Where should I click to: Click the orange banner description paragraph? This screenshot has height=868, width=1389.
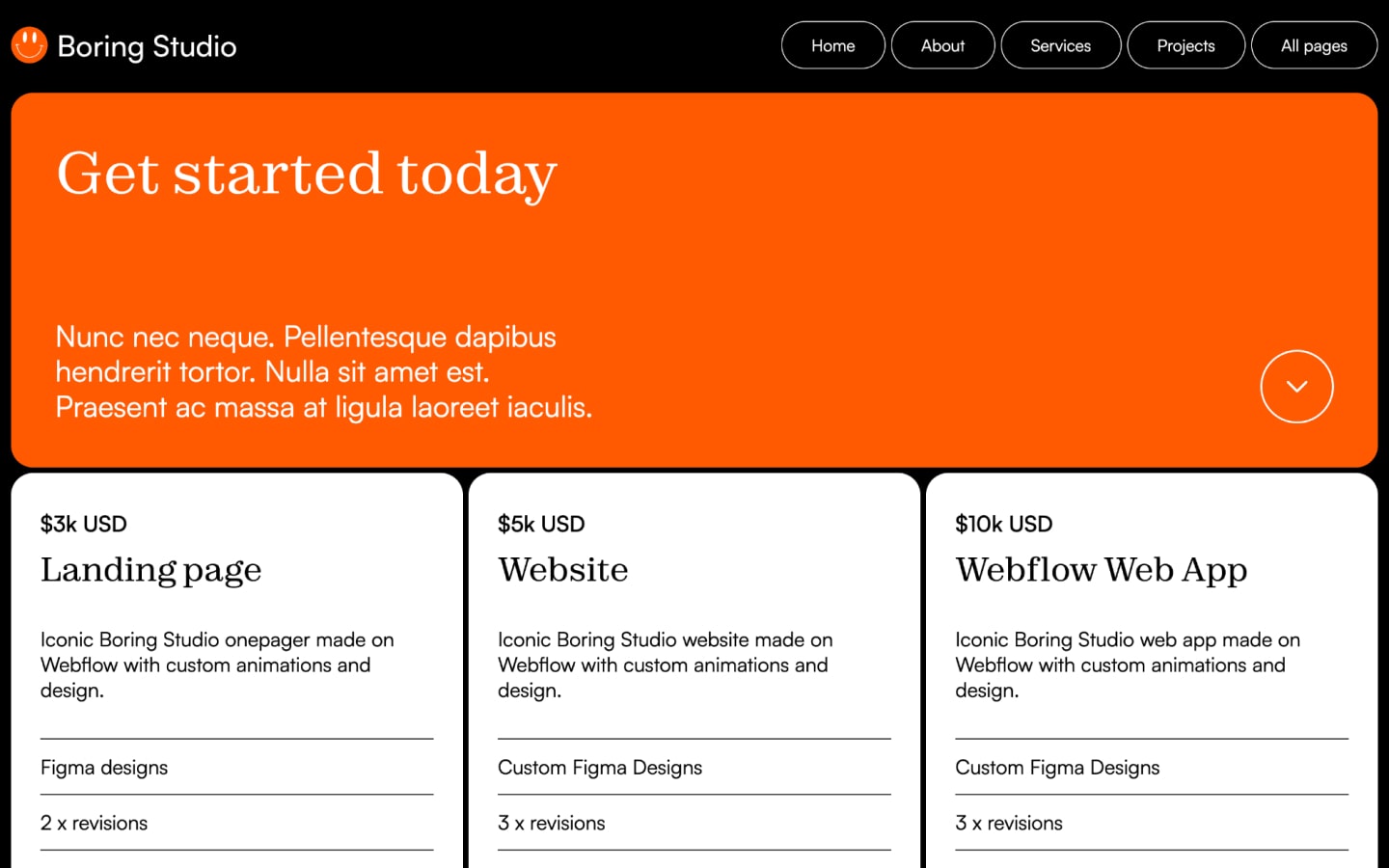pos(323,371)
